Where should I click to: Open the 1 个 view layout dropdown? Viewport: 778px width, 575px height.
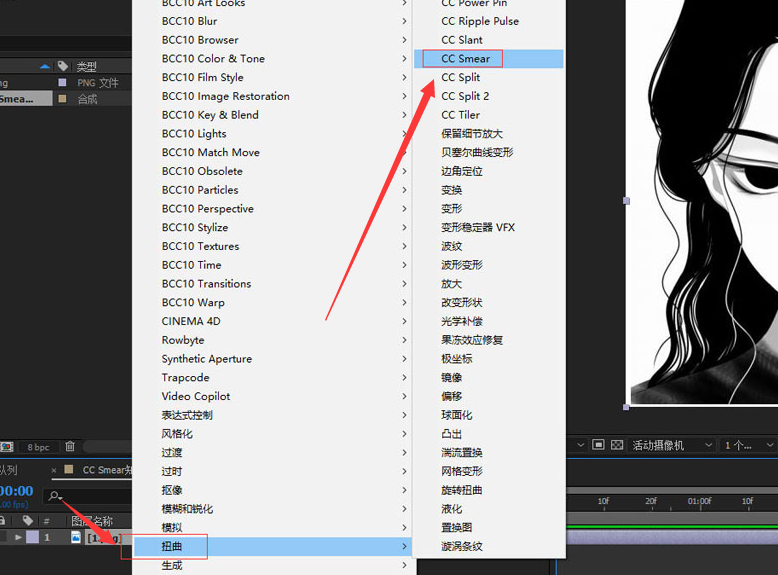click(x=748, y=445)
